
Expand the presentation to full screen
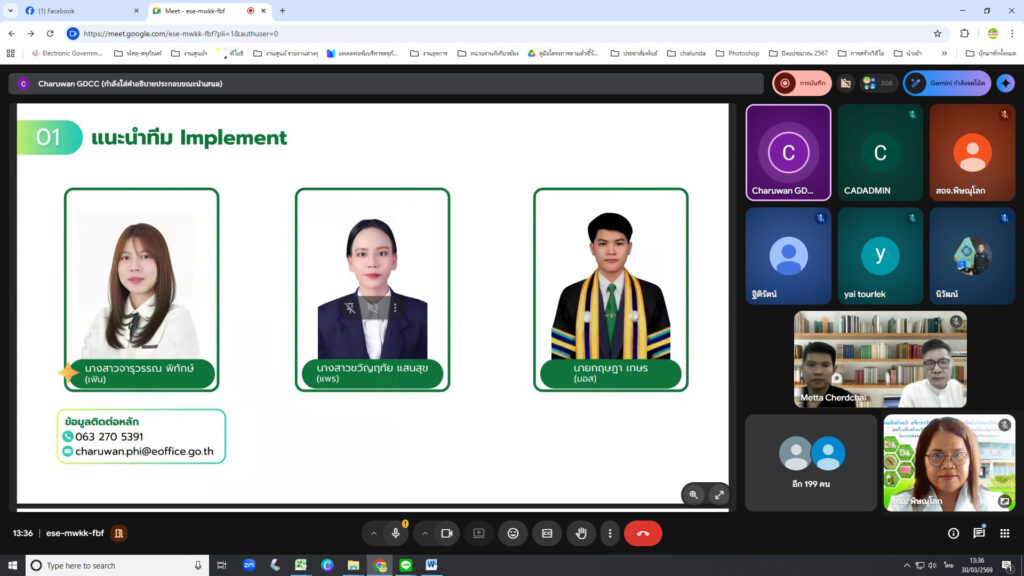click(719, 494)
